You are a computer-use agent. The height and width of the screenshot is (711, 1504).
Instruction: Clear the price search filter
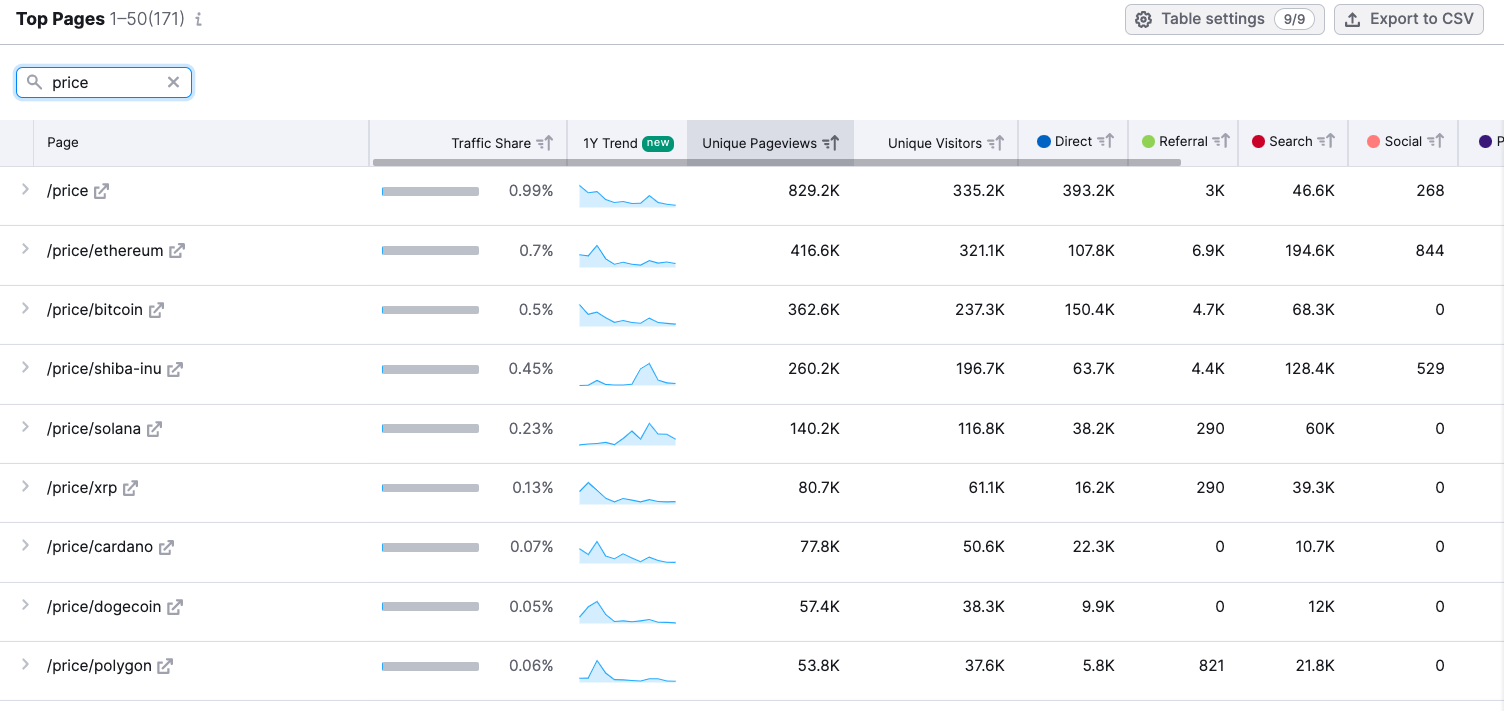click(x=173, y=82)
